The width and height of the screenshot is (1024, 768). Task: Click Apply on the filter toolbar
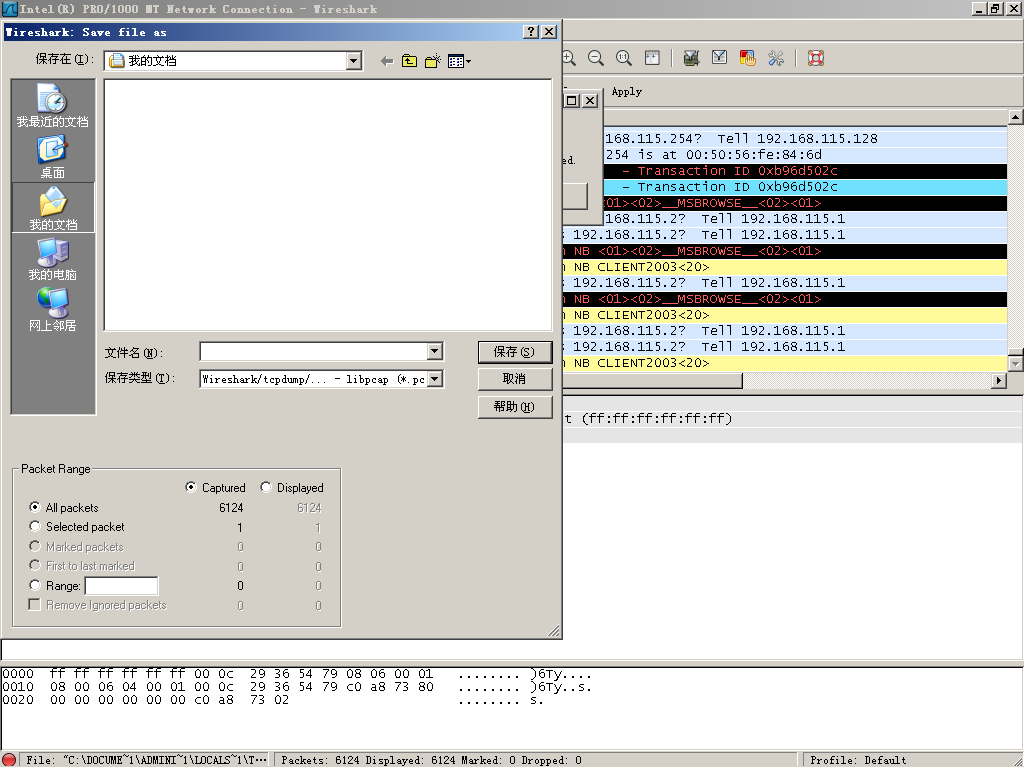coord(627,92)
